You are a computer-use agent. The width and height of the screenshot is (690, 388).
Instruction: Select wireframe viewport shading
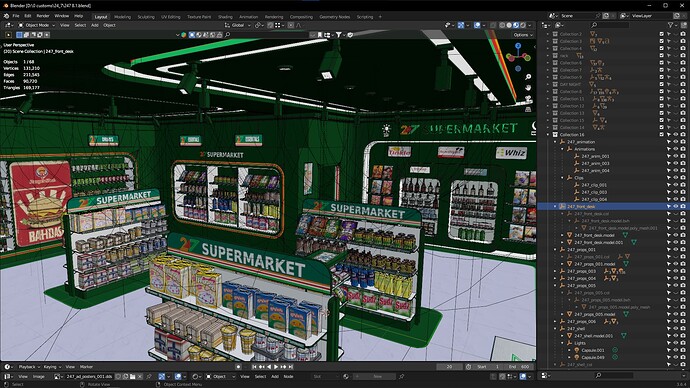point(502,25)
